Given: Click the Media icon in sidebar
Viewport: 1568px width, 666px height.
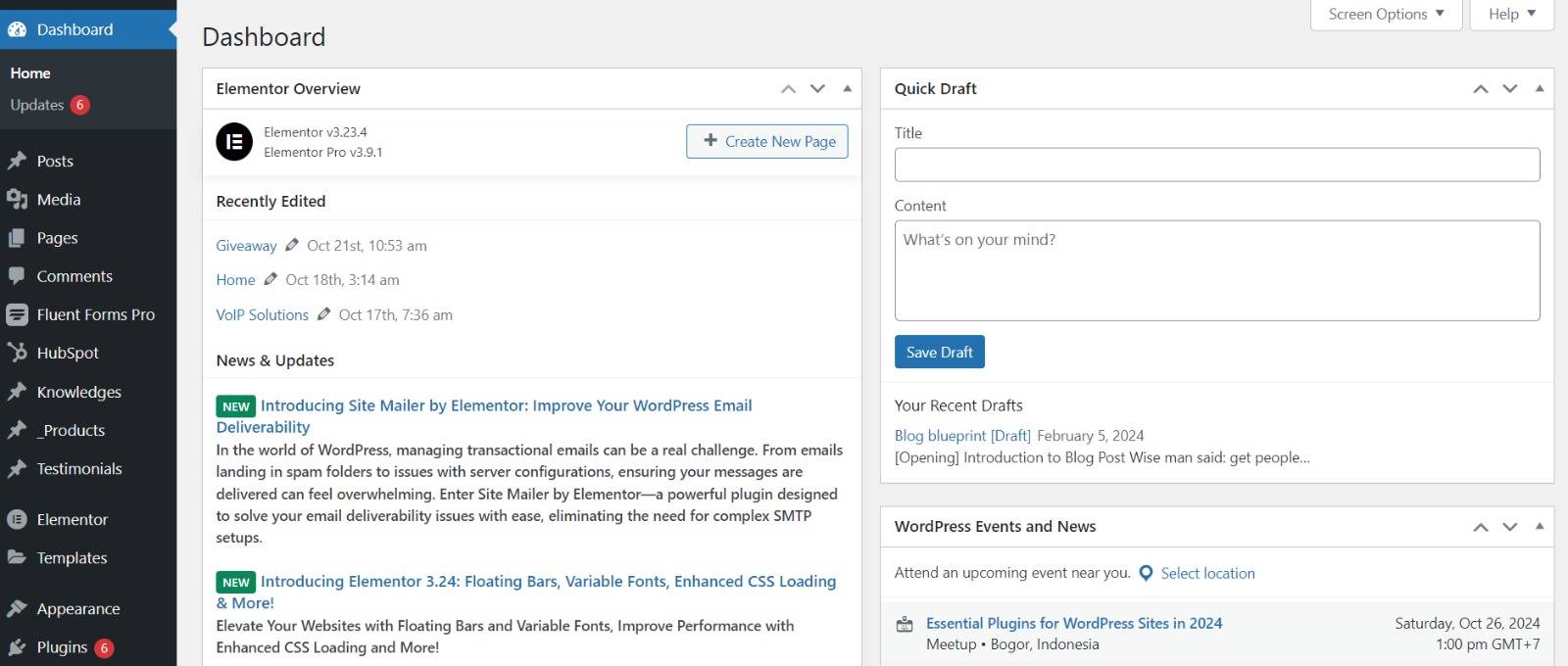Looking at the screenshot, I should point(17,200).
